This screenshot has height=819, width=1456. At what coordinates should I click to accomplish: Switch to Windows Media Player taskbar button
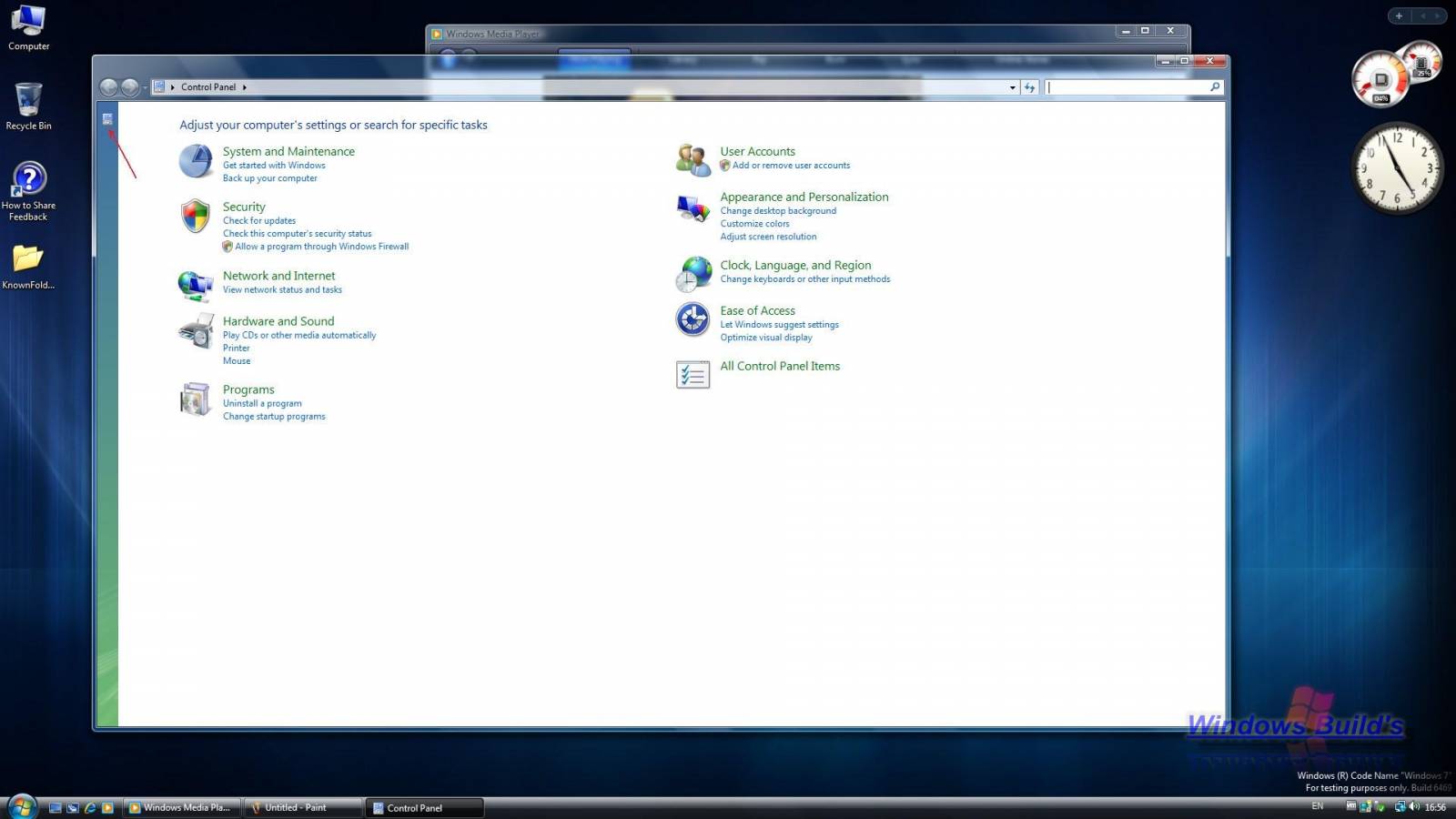(x=181, y=807)
